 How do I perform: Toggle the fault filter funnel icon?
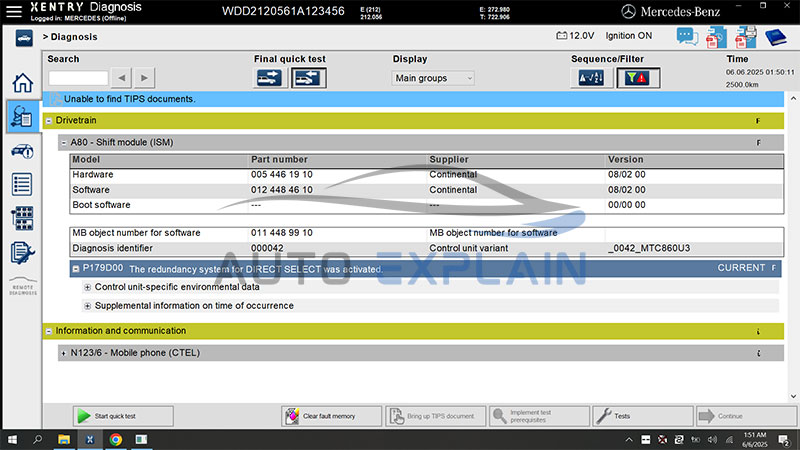point(638,78)
